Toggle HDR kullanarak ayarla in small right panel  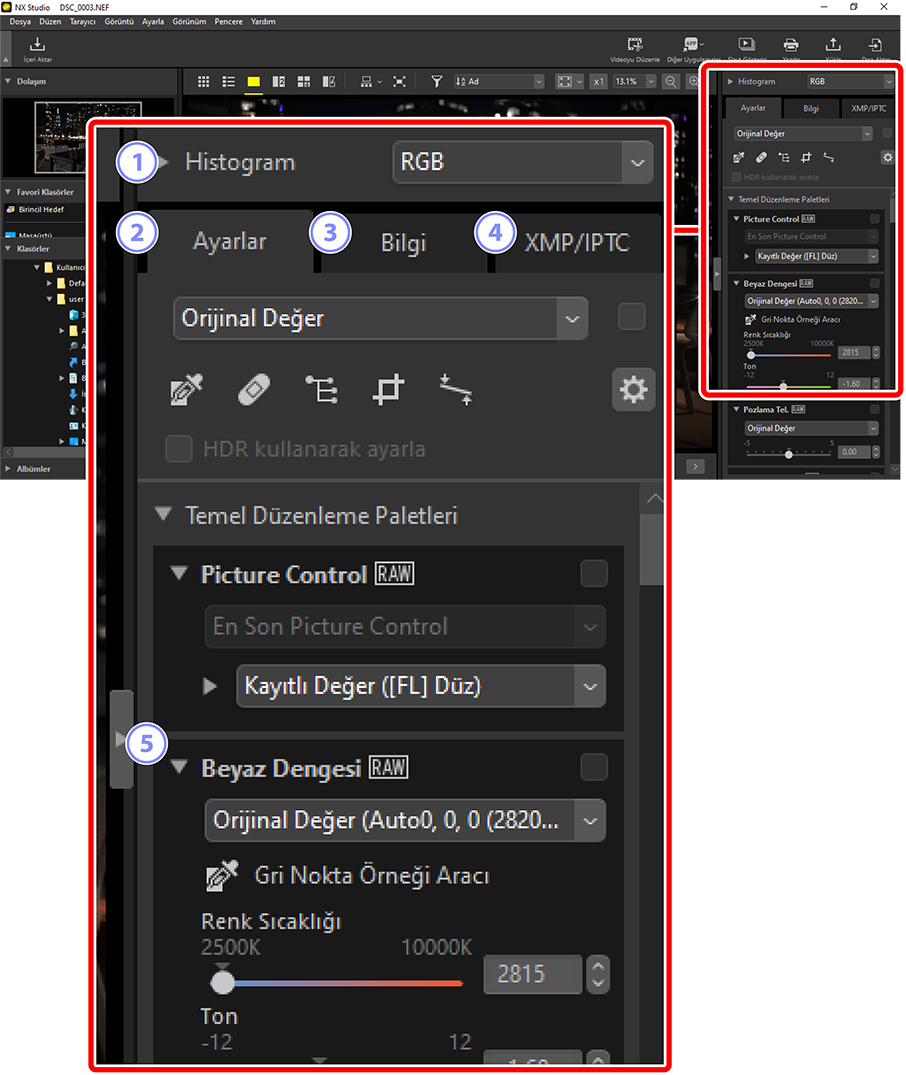coord(736,177)
